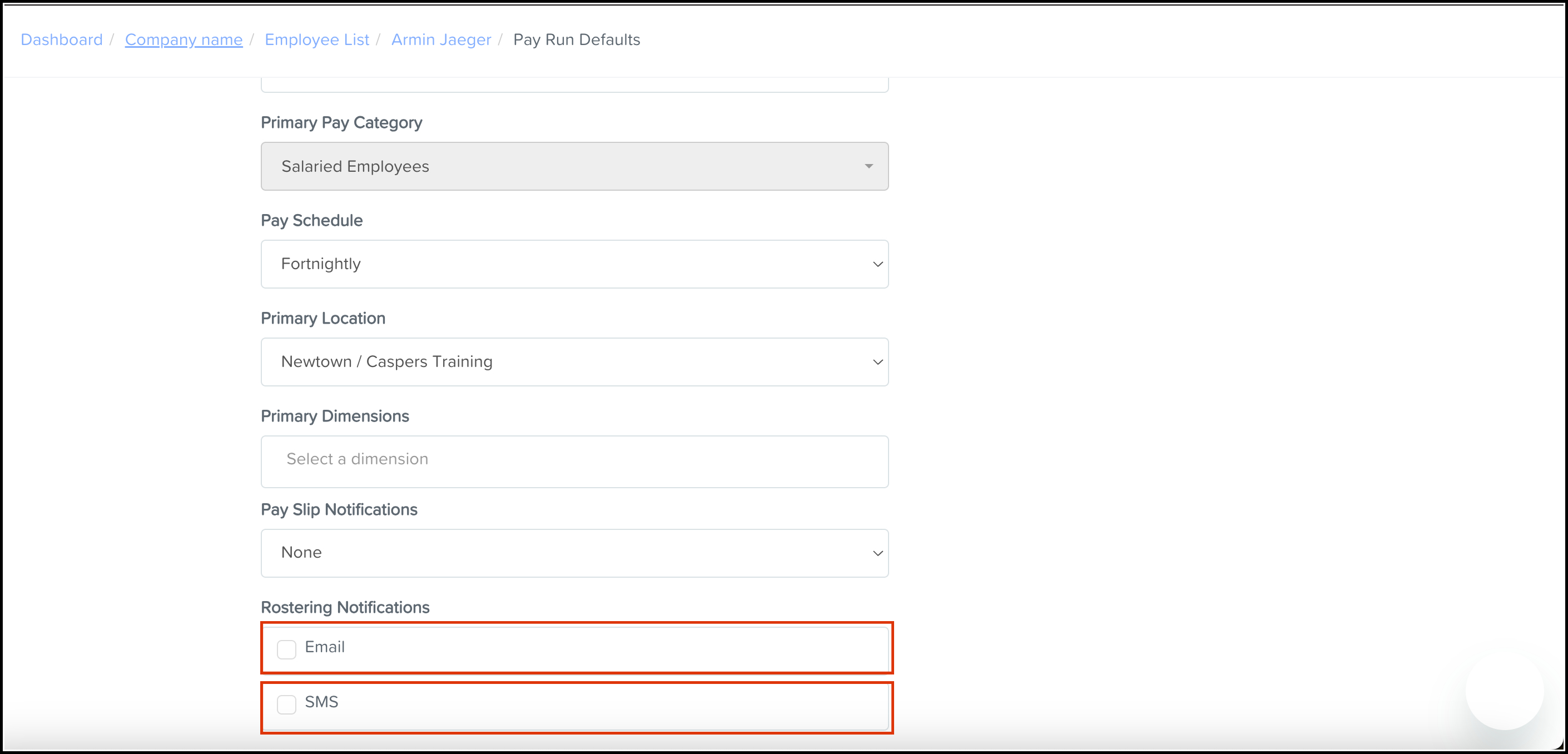
Task: Click the caret arrow in Salaried Employees field
Action: 869,166
